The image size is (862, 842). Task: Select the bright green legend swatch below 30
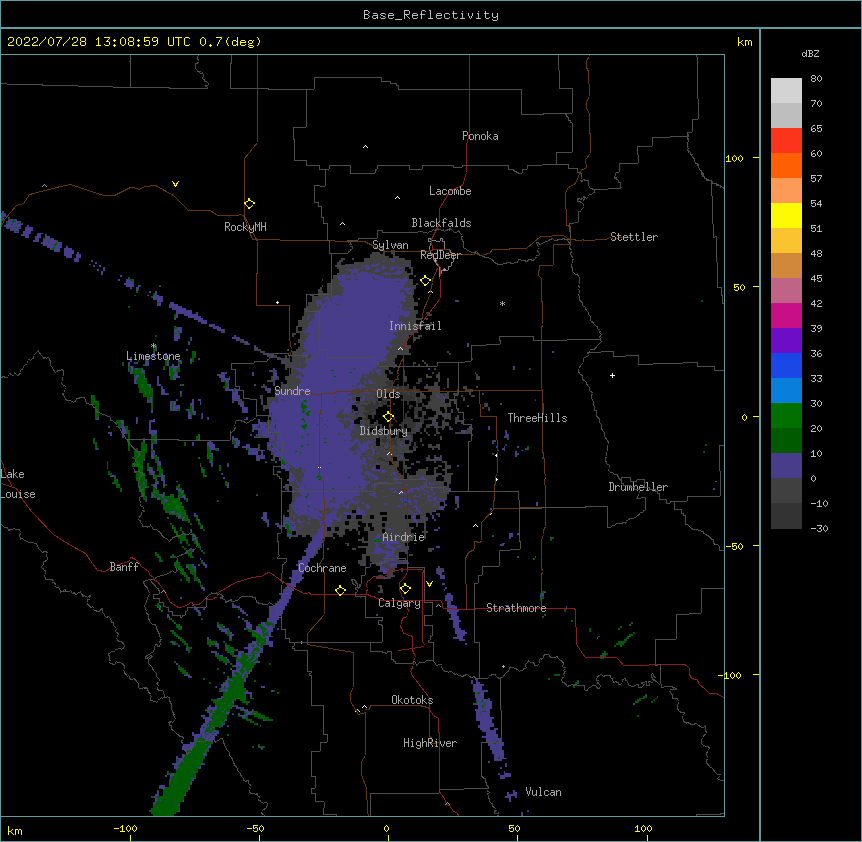click(x=786, y=416)
